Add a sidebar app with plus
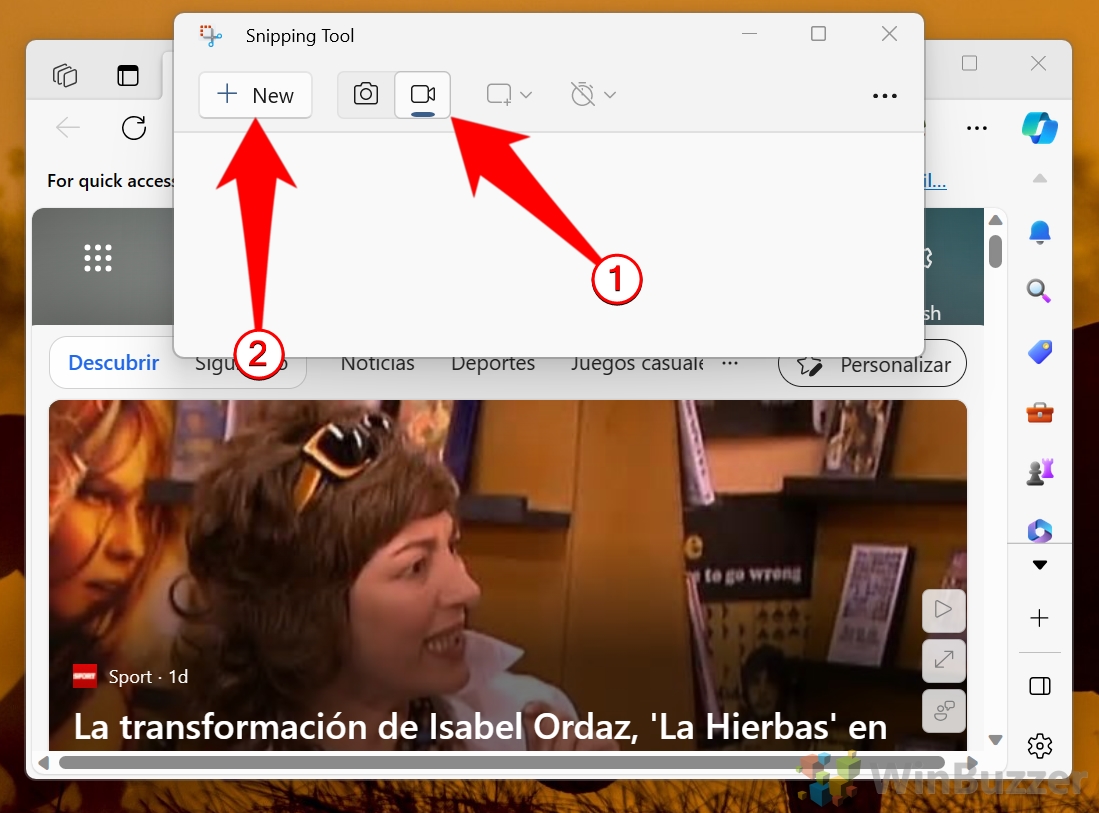 1039,618
